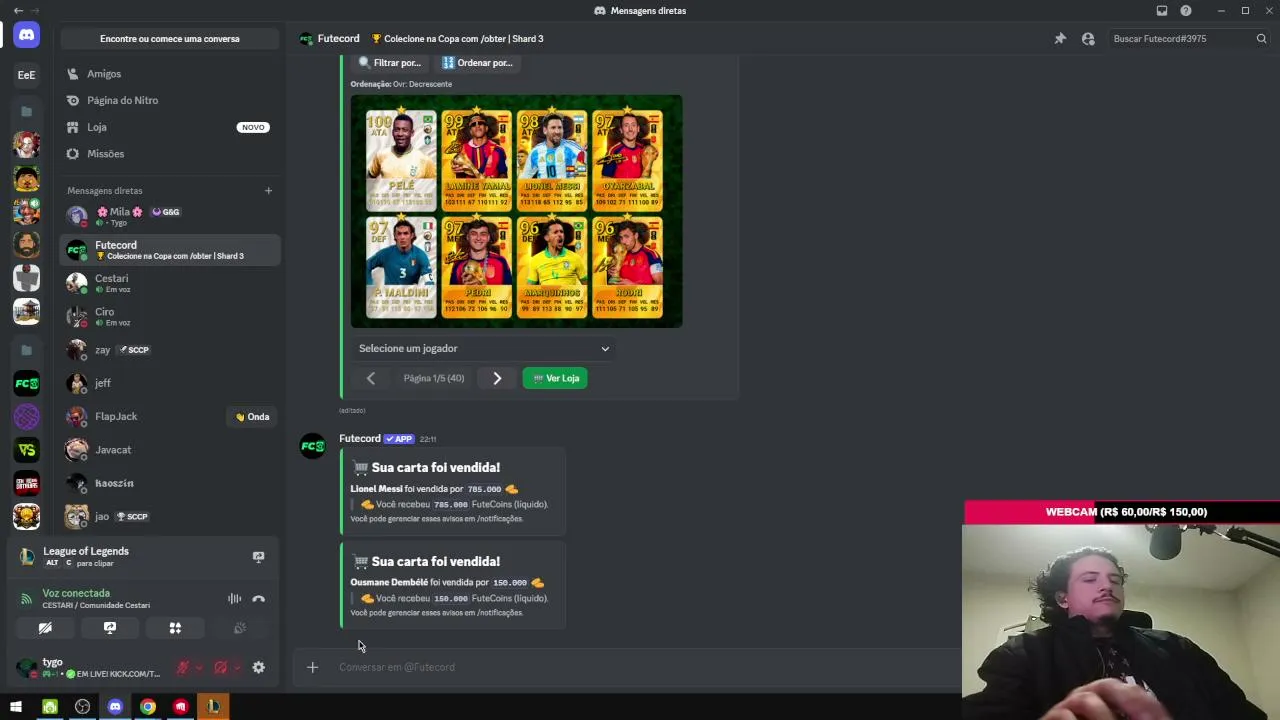The image size is (1280, 720).
Task: Click the 'Página 1/5 (40)' page indicator
Action: 434,378
